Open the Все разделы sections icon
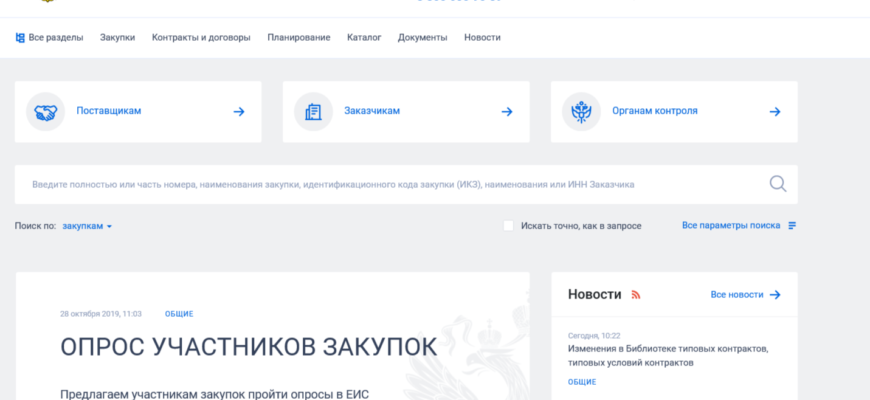Screen dimensions: 870x400 click(x=20, y=38)
